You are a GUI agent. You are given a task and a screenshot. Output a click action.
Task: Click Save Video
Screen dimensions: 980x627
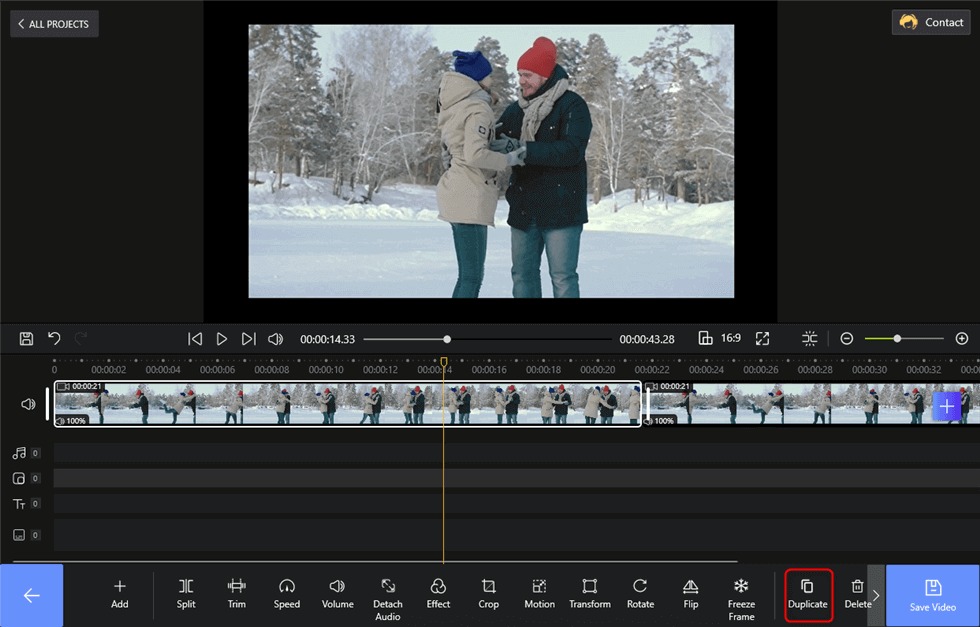932,596
